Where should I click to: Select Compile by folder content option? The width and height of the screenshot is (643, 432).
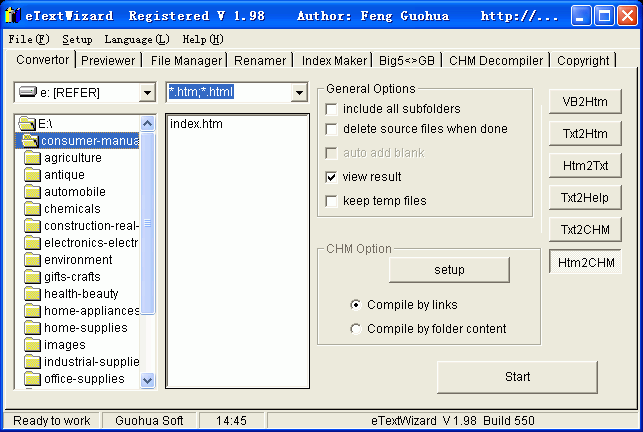[356, 329]
